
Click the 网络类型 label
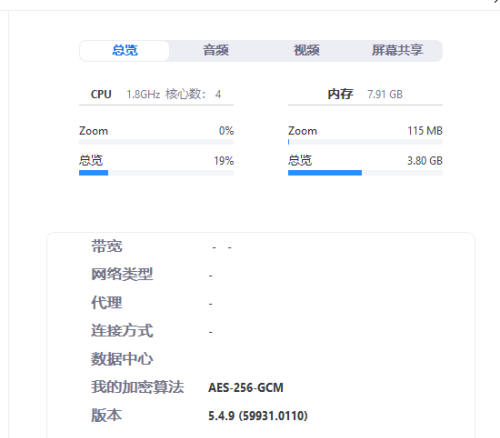122,275
